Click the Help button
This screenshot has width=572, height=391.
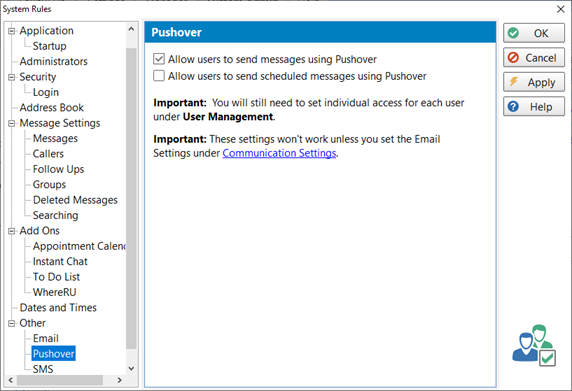click(x=534, y=107)
